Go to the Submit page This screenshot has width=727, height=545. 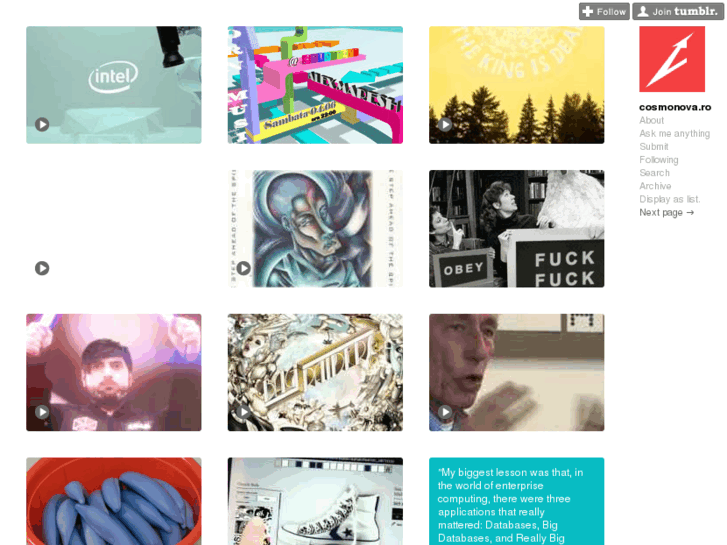click(x=654, y=147)
